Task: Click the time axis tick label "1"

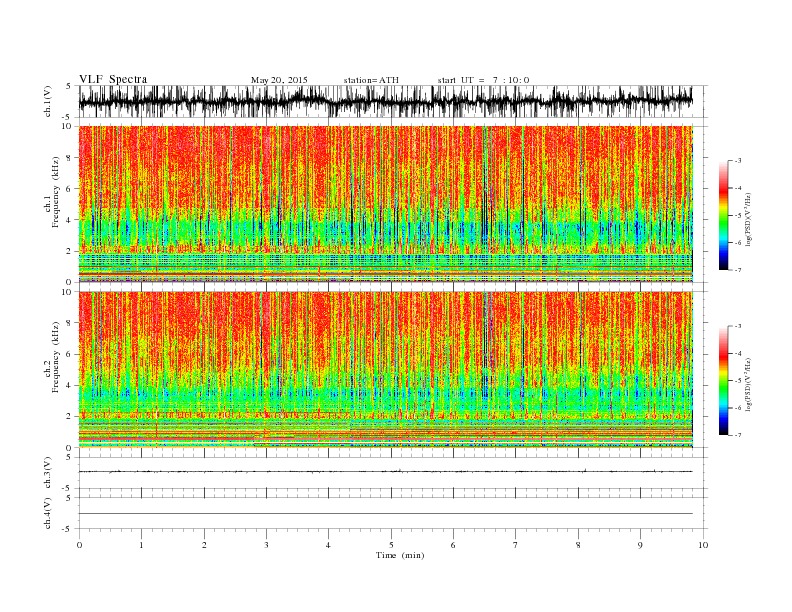Action: pyautogui.click(x=141, y=545)
